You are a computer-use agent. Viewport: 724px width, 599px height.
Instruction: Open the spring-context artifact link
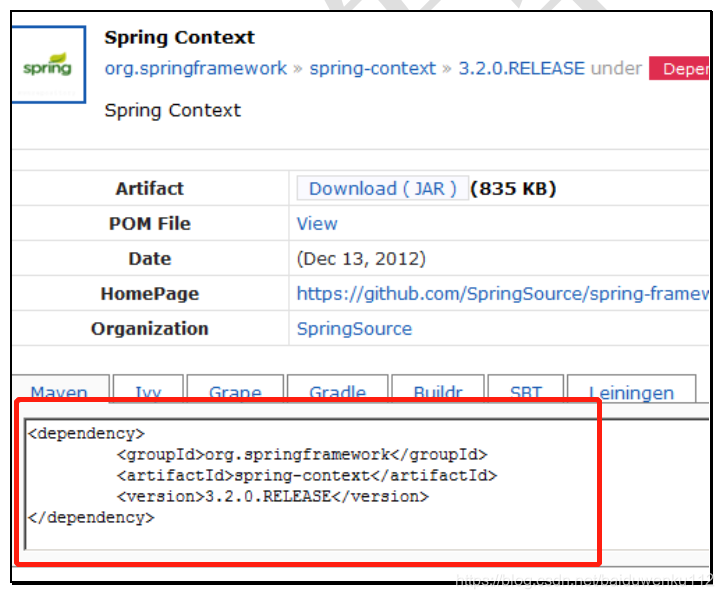pos(372,68)
